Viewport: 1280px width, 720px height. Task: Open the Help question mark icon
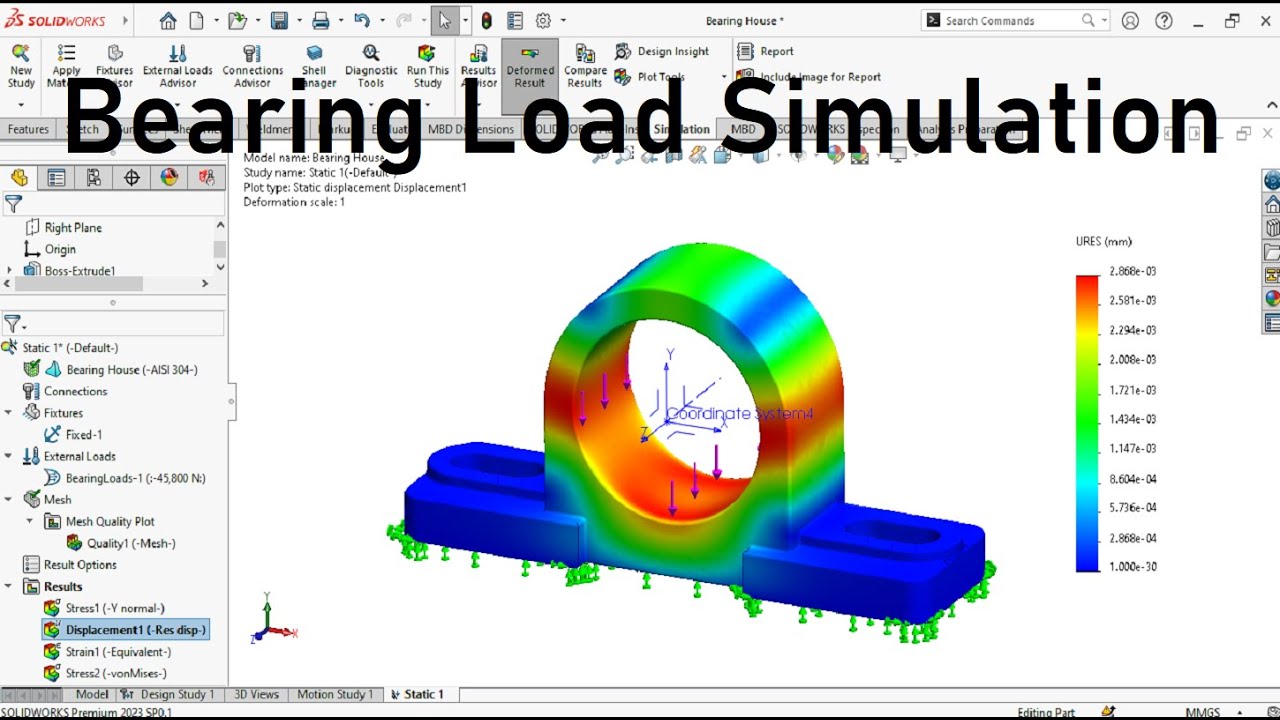(x=1164, y=21)
